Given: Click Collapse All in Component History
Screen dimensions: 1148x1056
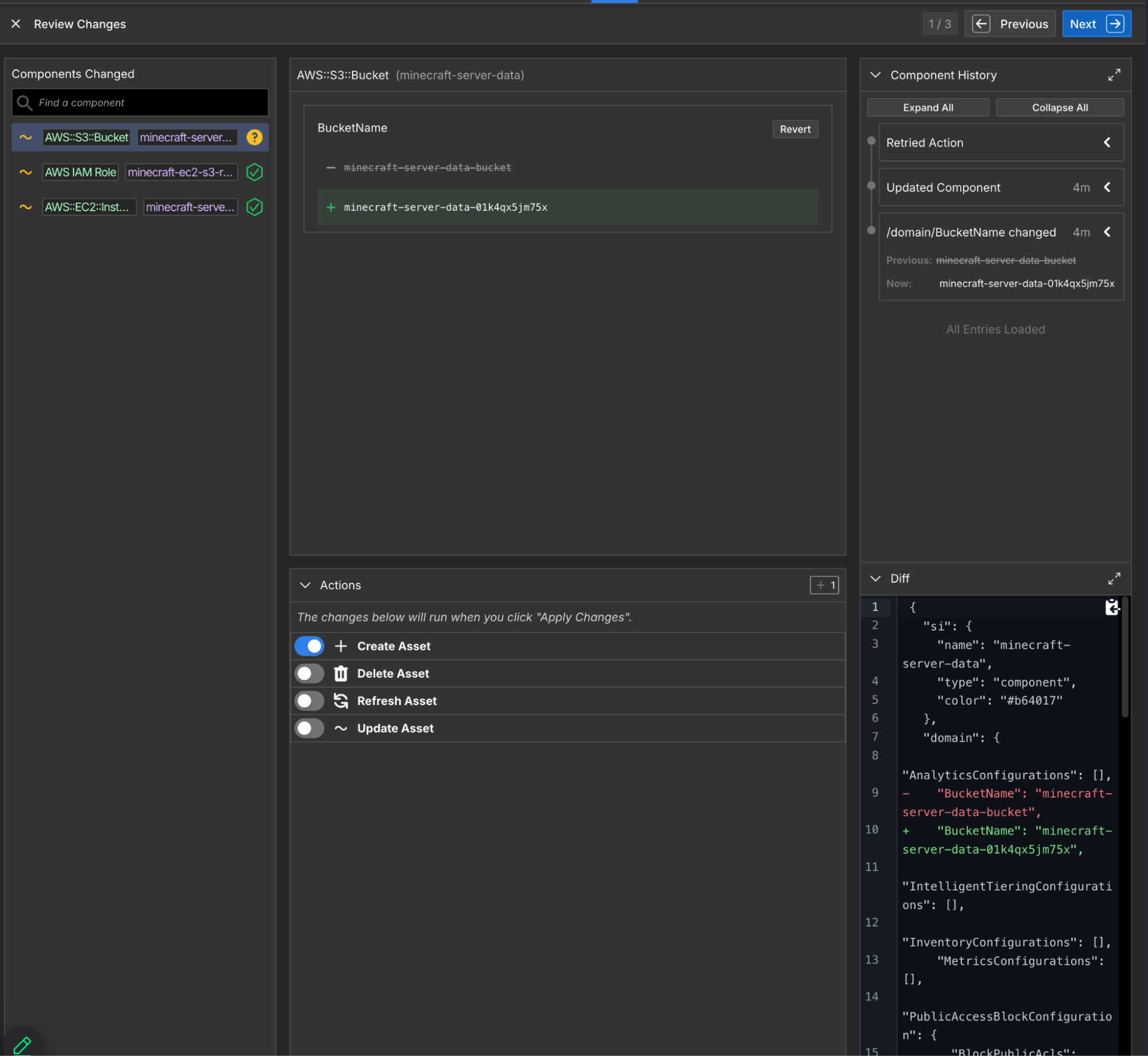Looking at the screenshot, I should (x=1060, y=108).
